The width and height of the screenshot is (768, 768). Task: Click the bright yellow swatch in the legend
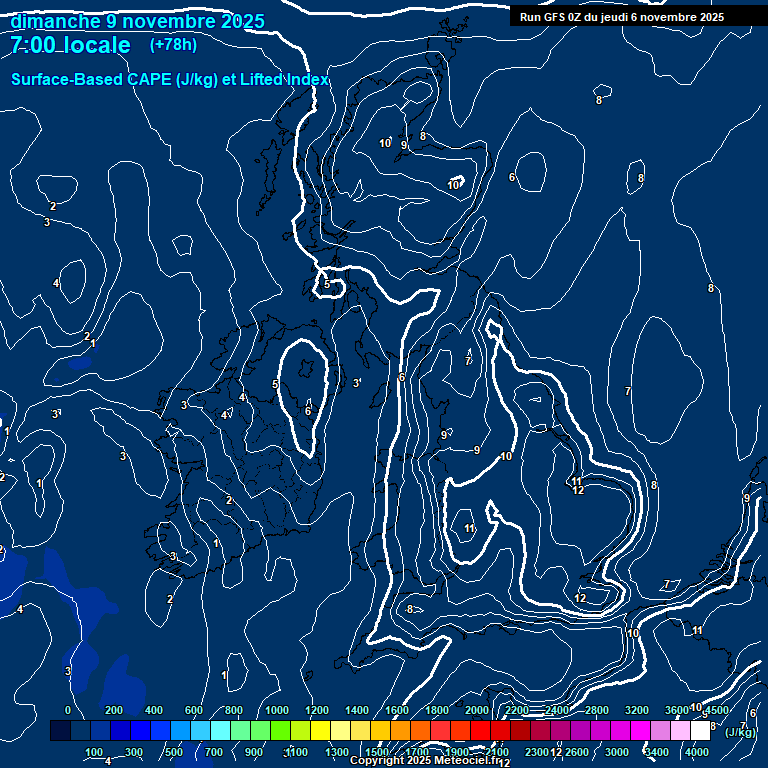[320, 731]
